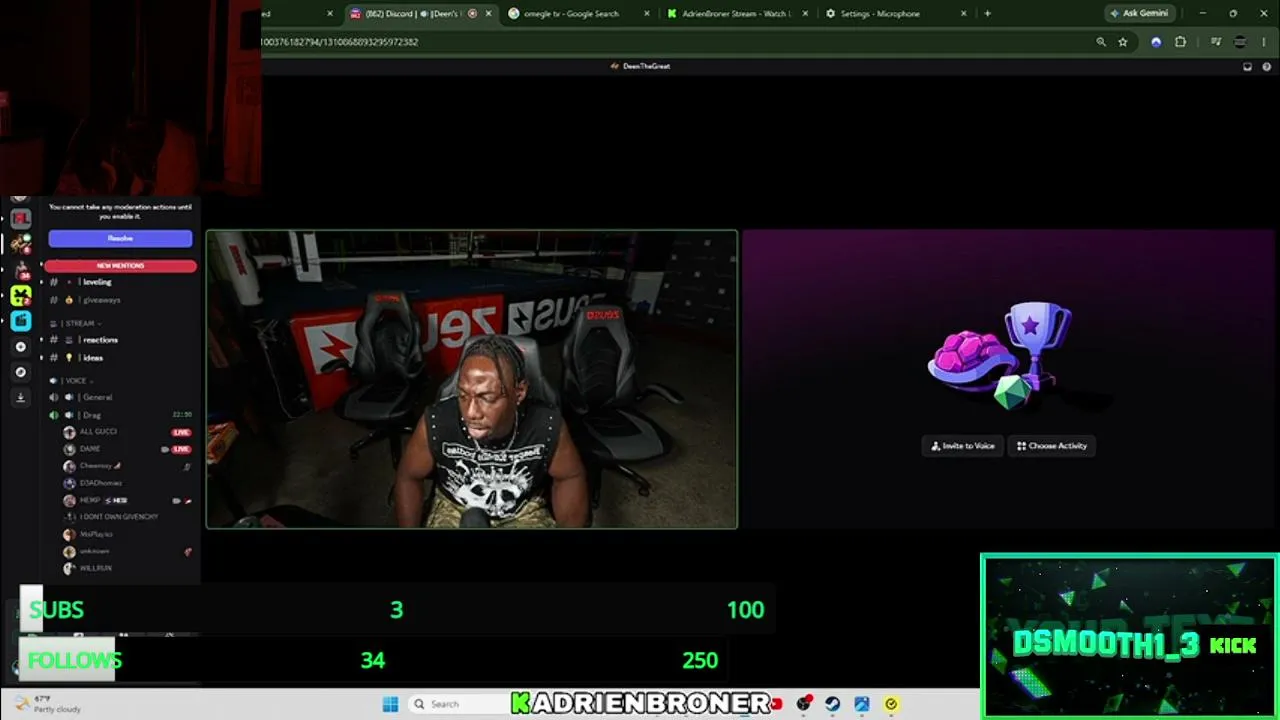The height and width of the screenshot is (720, 1280).
Task: Open the yellow circular app icon on the taskbar
Action: point(891,704)
